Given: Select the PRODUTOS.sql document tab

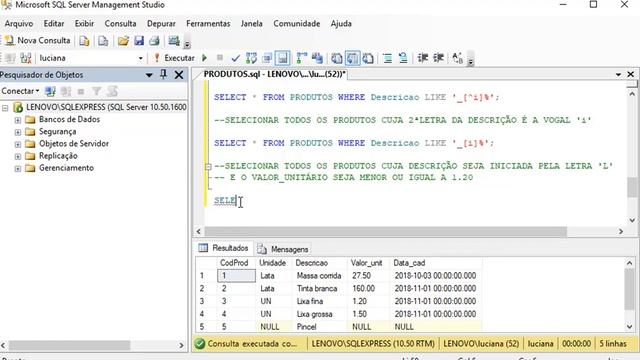Looking at the screenshot, I should coord(275,74).
